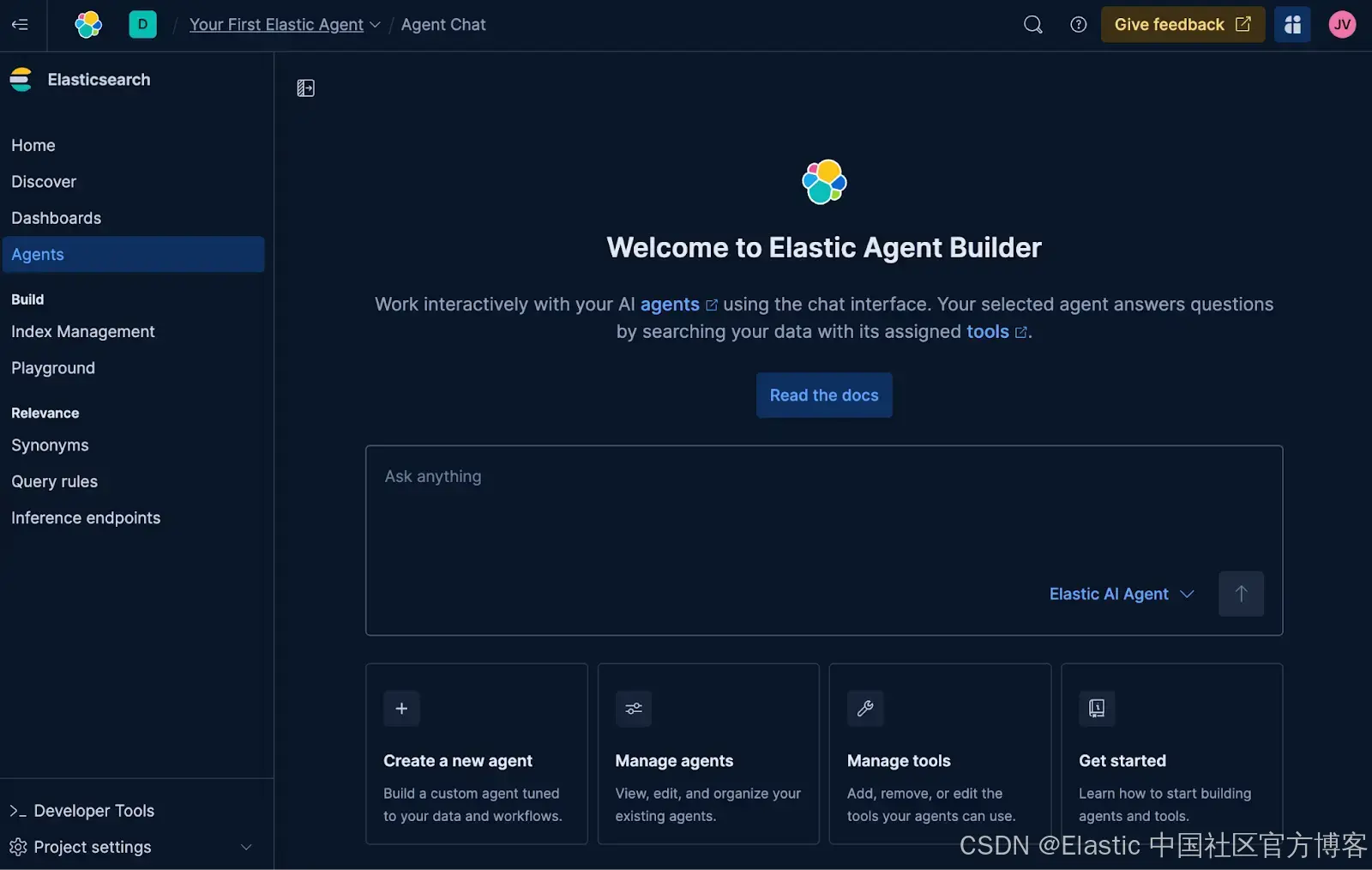
Task: Toggle the conversation sidebar panel icon
Action: coord(306,88)
